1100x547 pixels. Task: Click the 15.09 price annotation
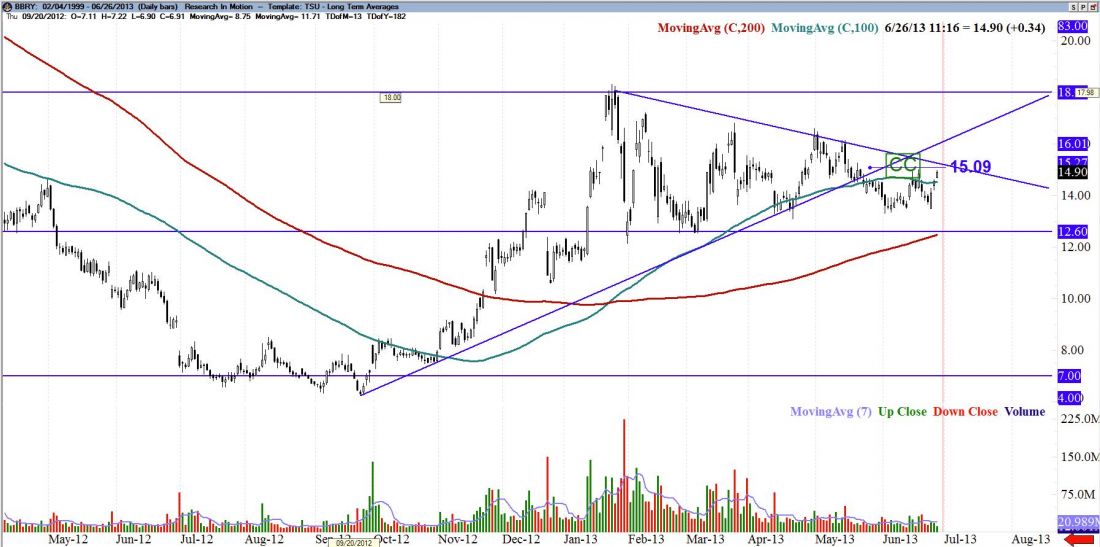tap(970, 167)
